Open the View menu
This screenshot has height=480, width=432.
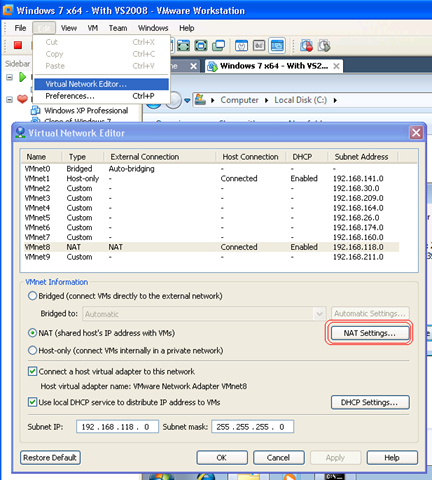(69, 28)
